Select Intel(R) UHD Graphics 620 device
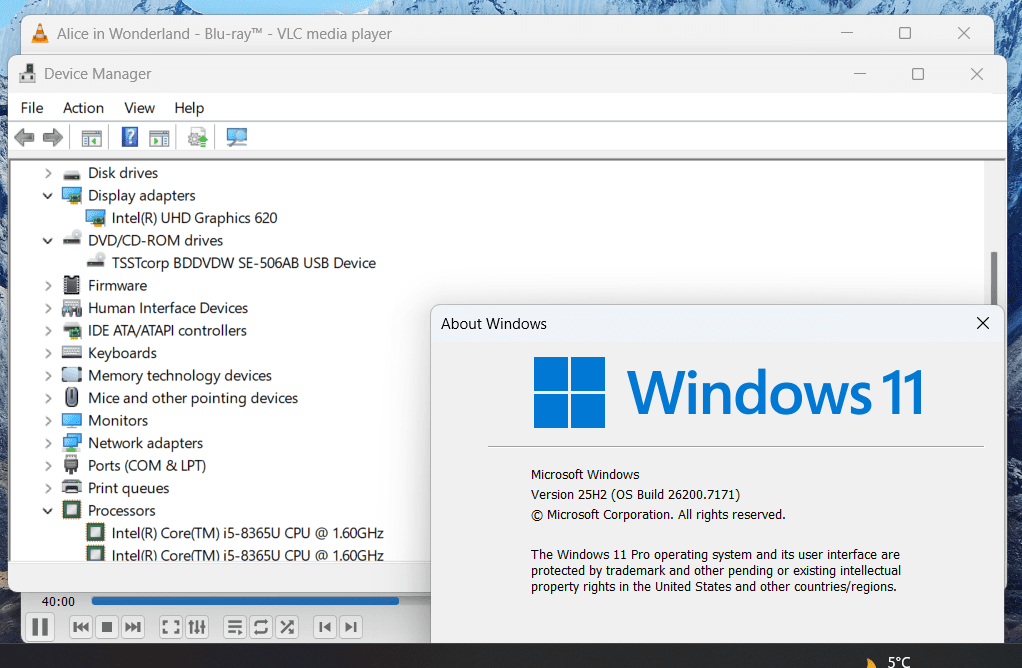 [194, 218]
